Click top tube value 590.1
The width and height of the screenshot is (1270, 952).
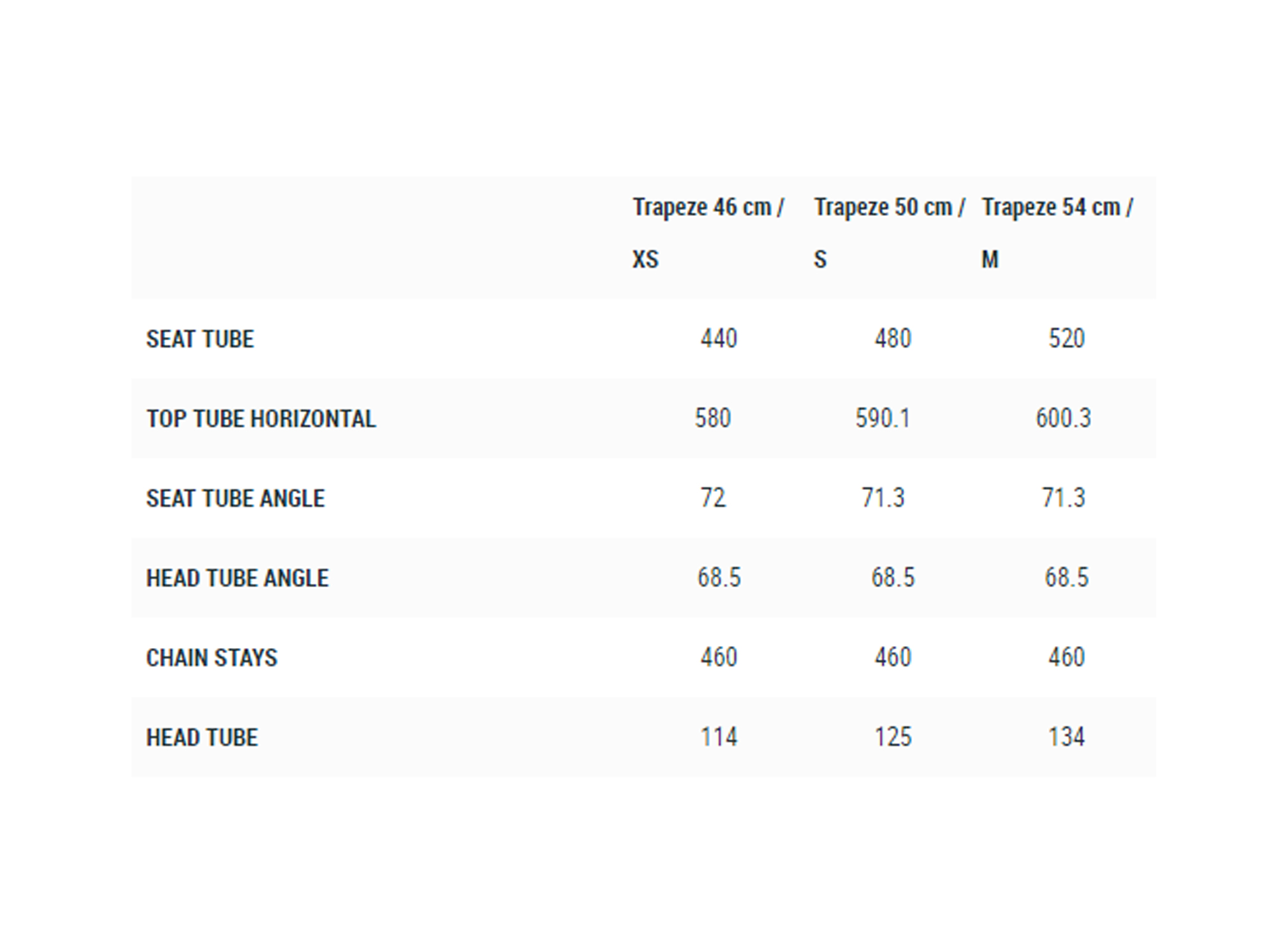[x=883, y=418]
